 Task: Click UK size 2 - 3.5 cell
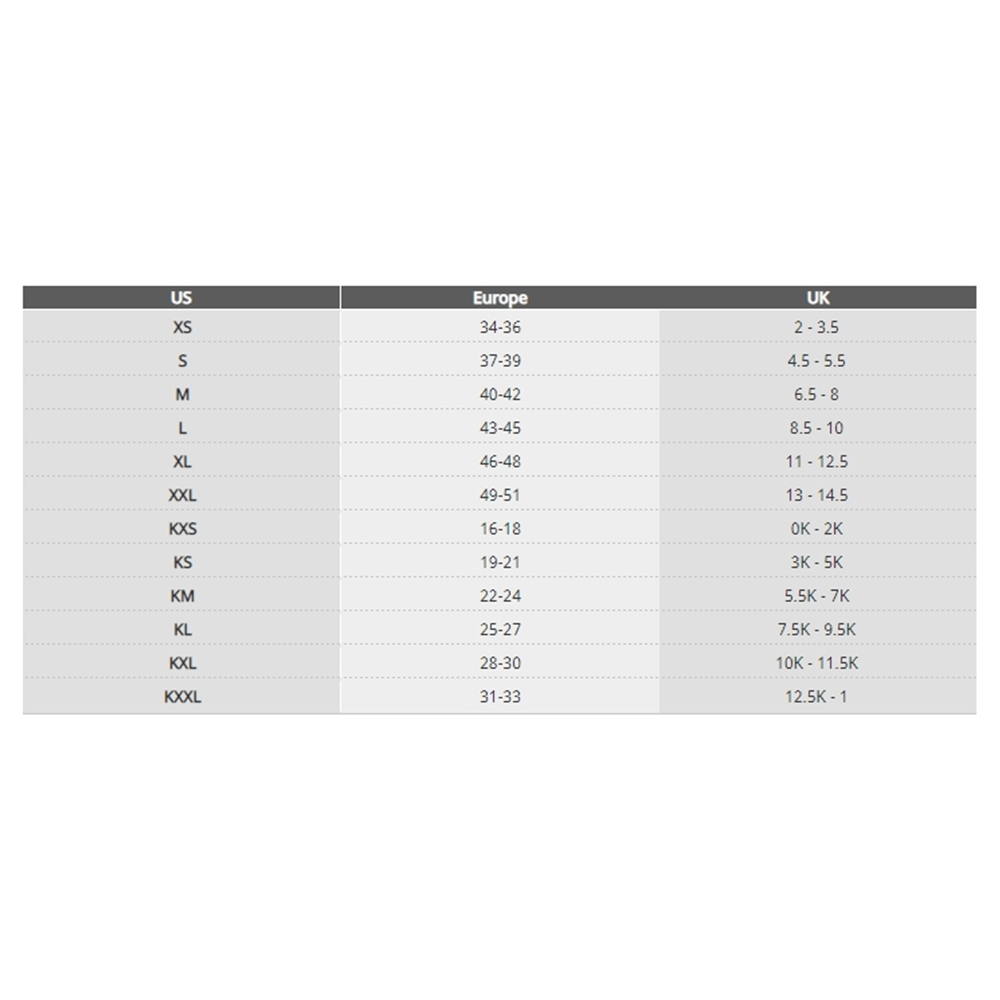click(x=818, y=327)
